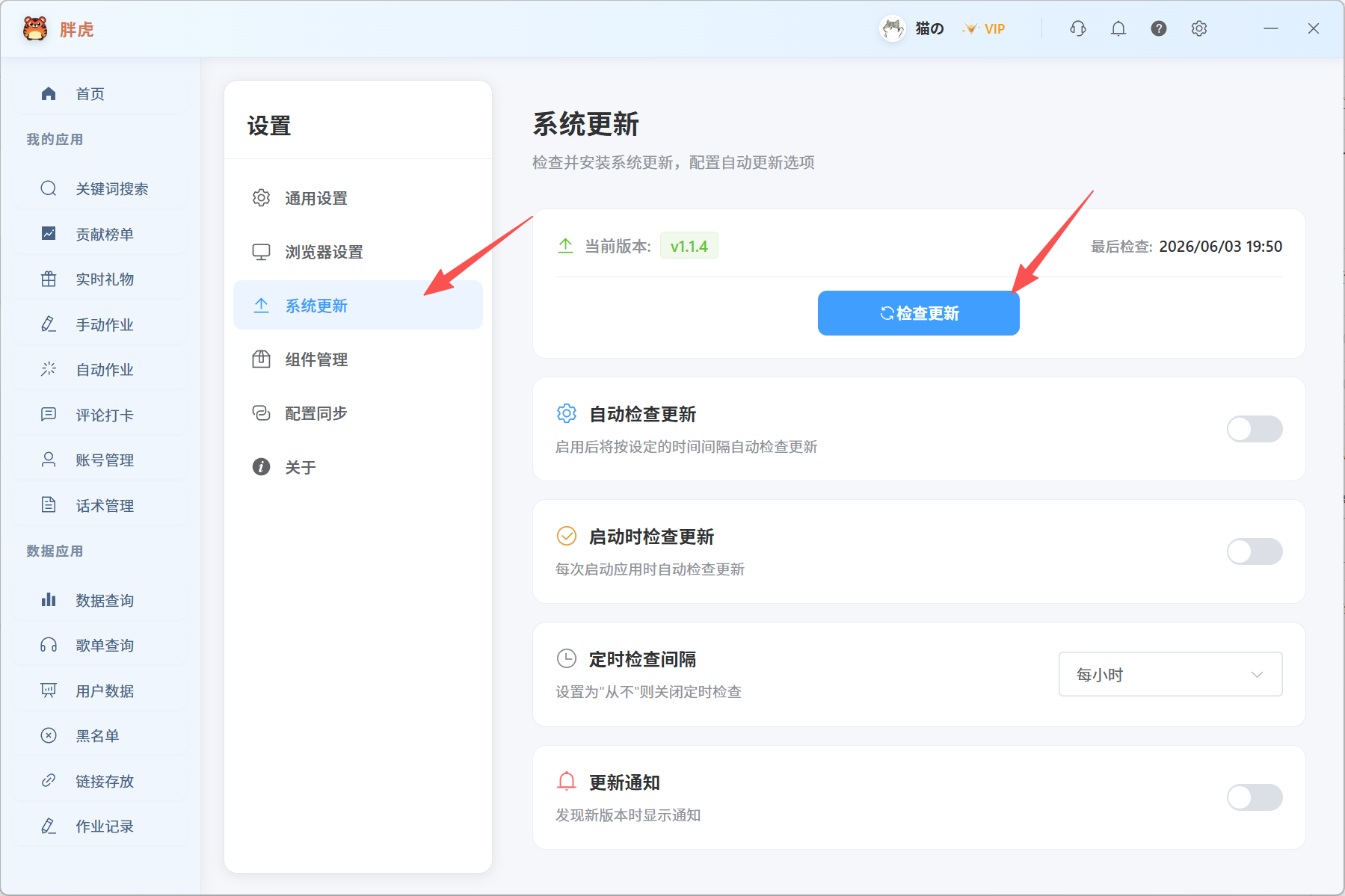Open 黑名单 circle-x icon

pos(49,735)
